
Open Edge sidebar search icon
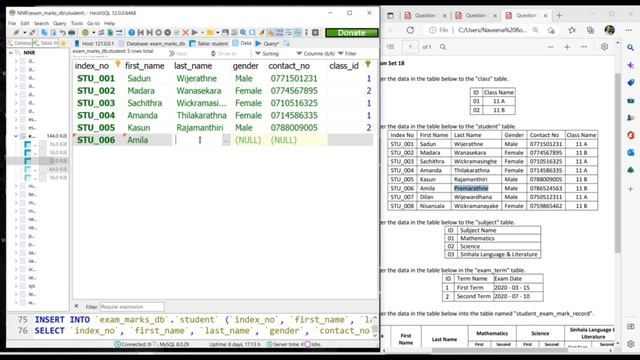(631, 48)
